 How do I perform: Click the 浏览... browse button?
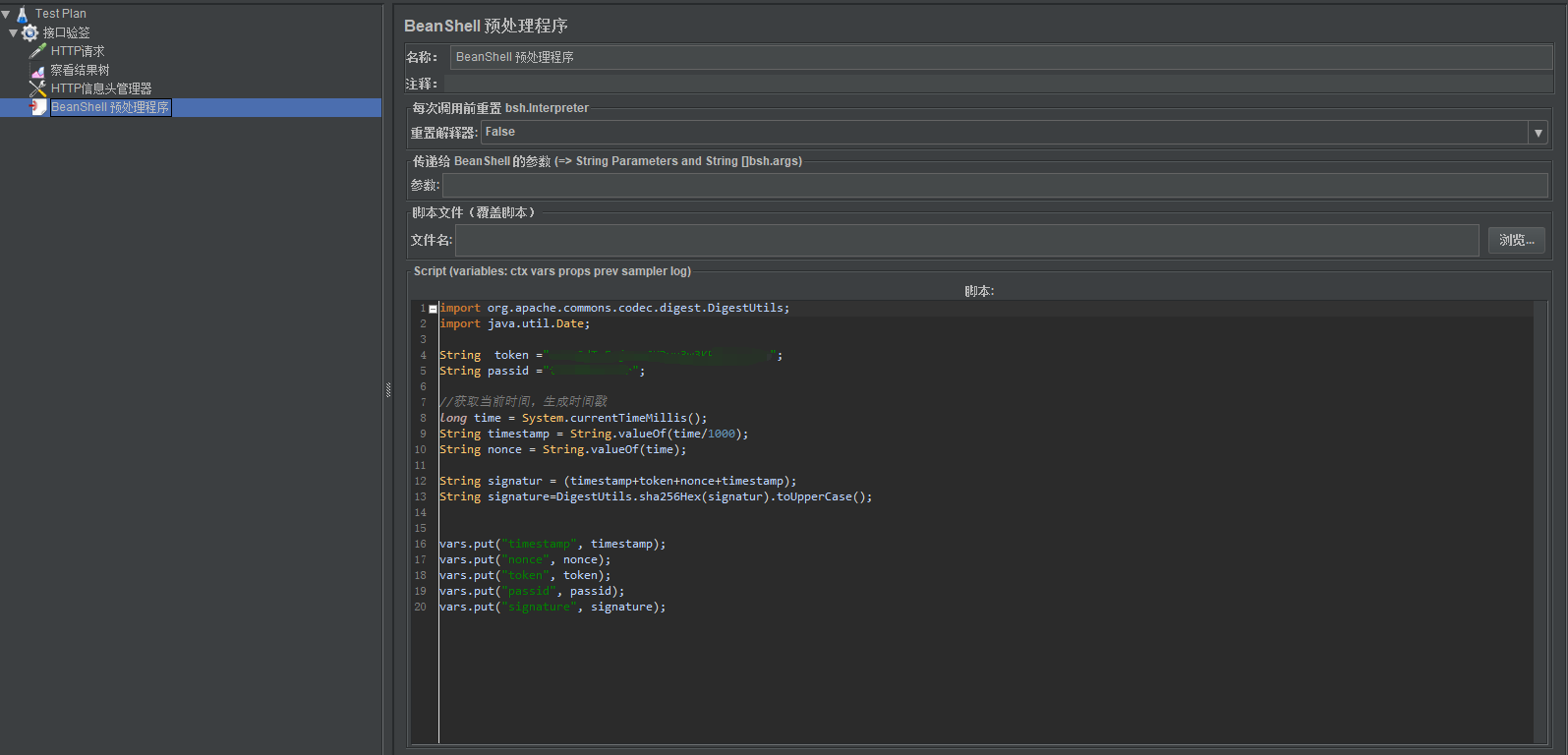pos(1516,240)
